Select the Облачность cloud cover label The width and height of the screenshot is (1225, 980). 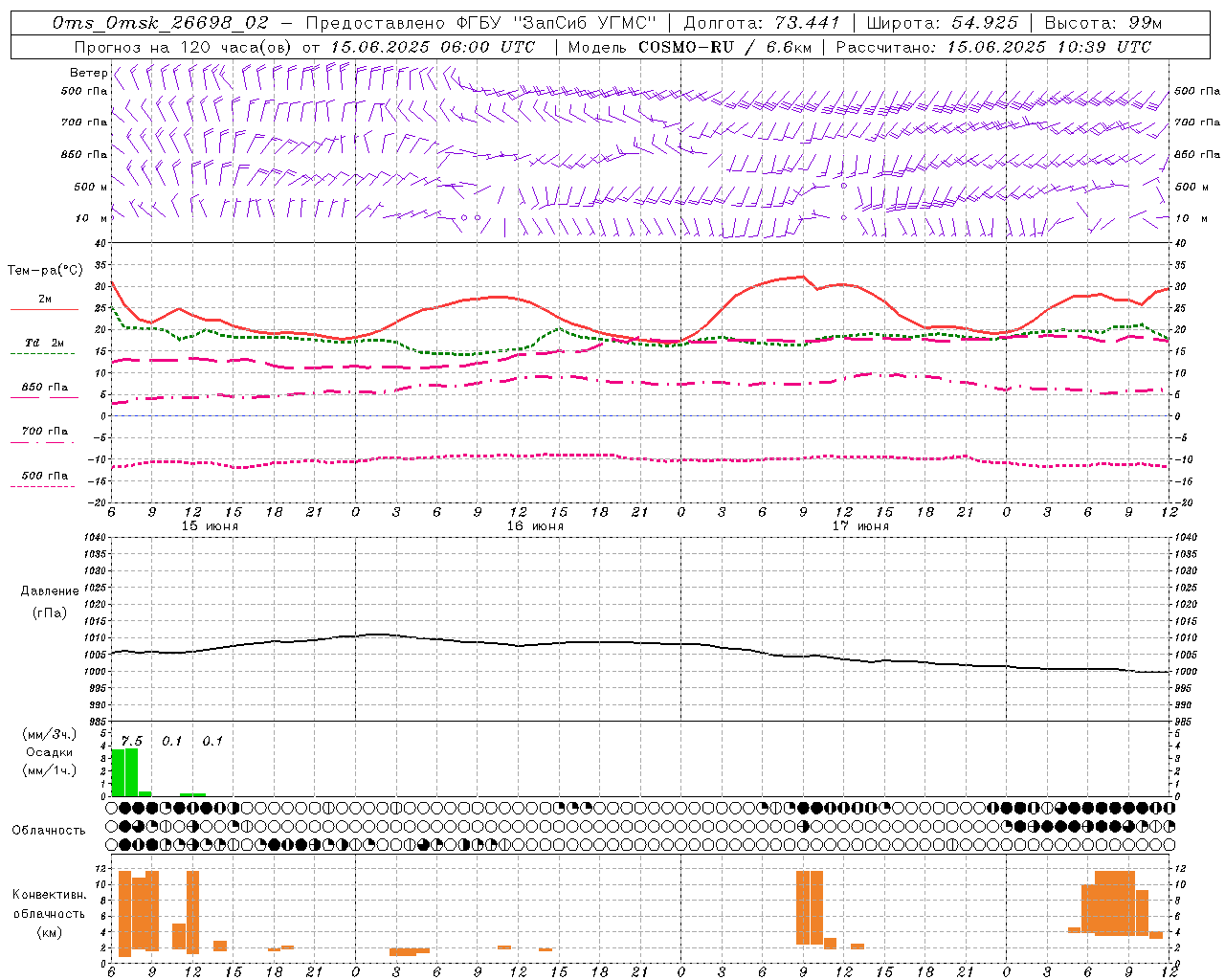point(49,830)
